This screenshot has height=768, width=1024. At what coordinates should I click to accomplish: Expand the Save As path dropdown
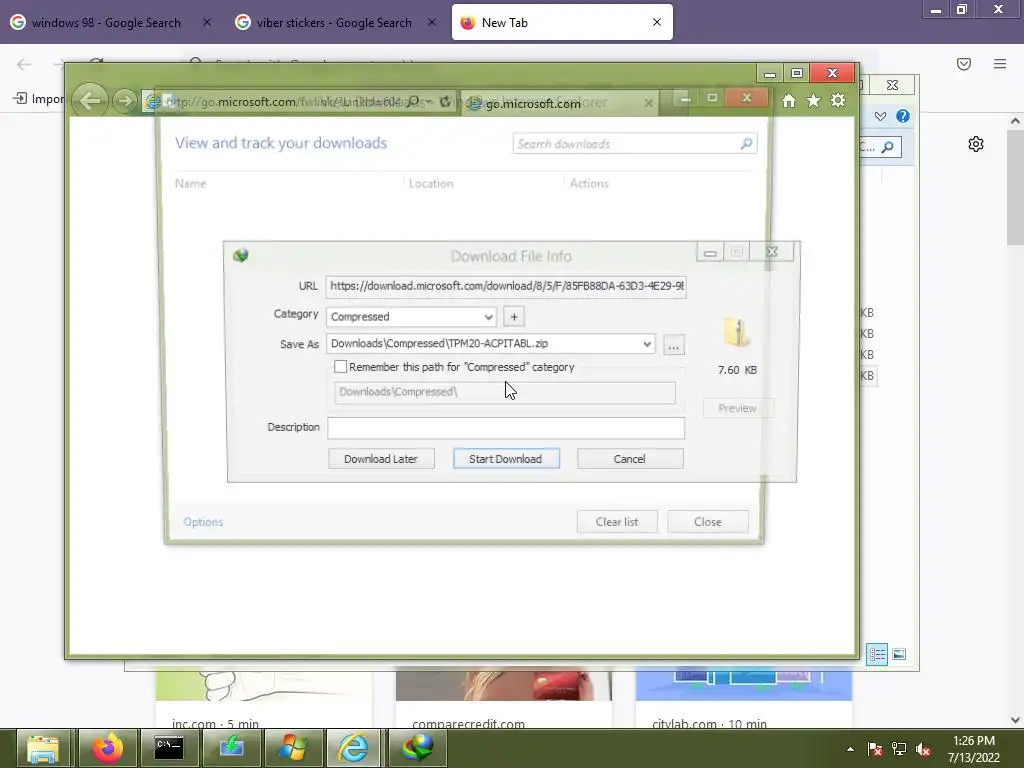pyautogui.click(x=647, y=344)
